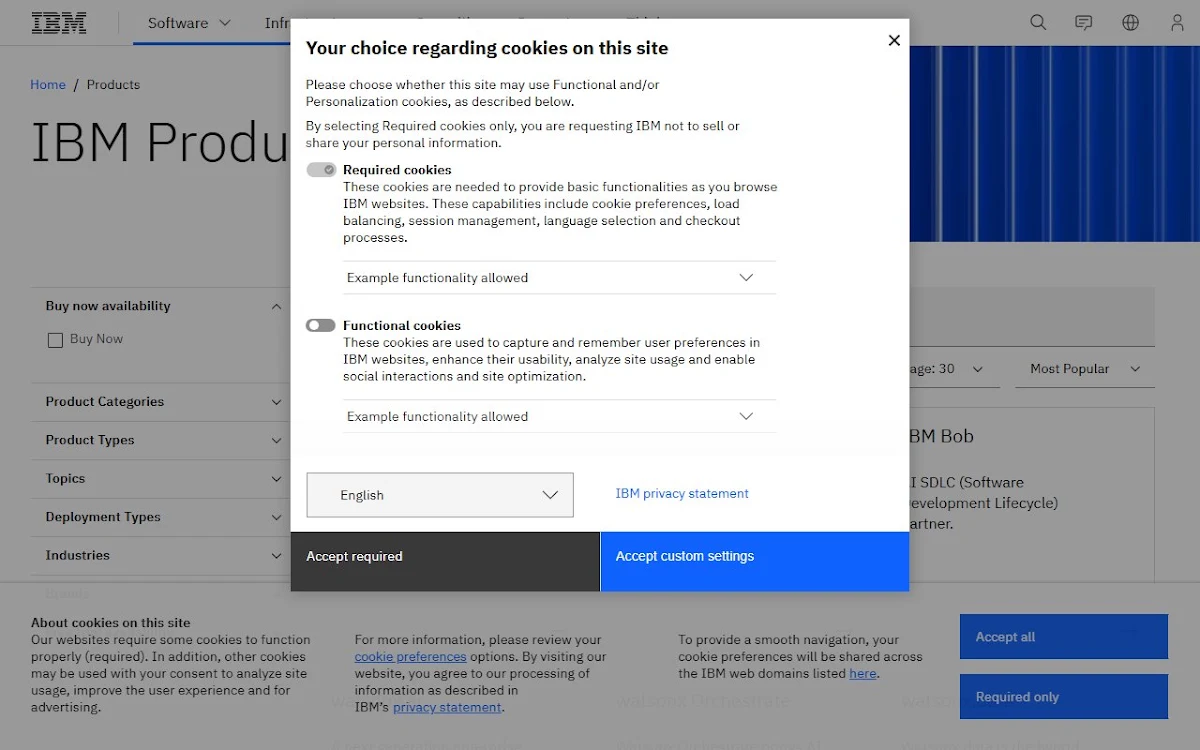Open the globe region selector icon
1200x750 pixels.
point(1131,22)
